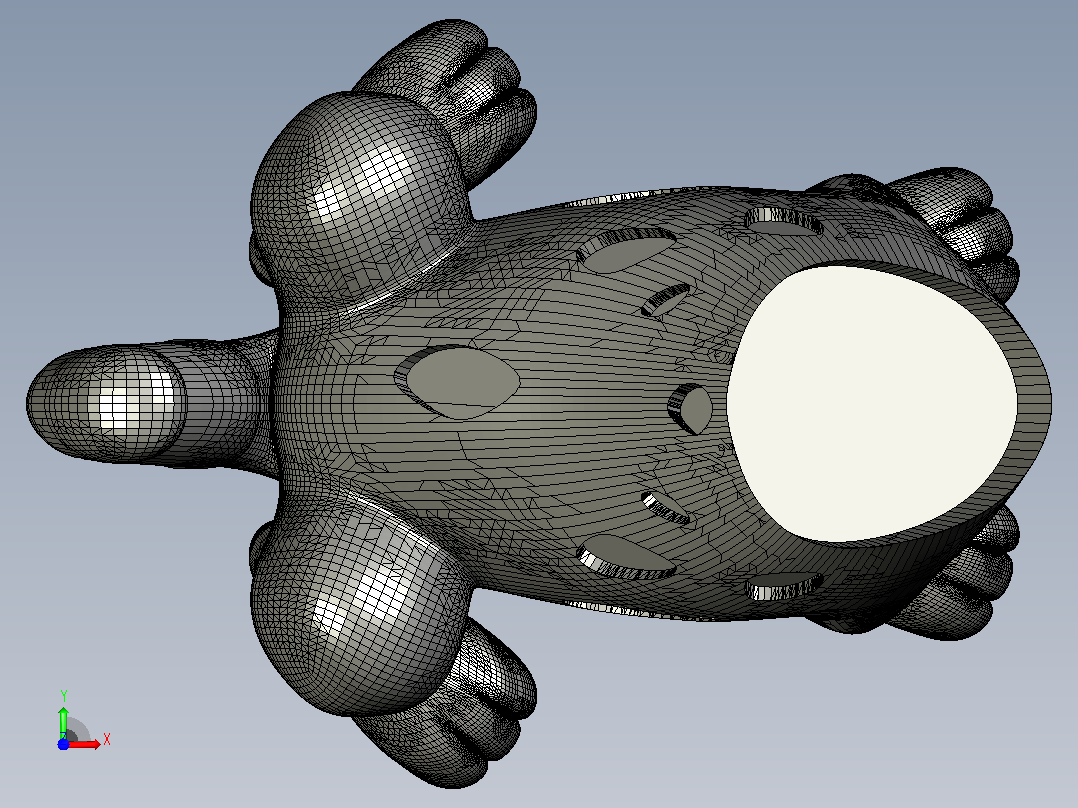Click the red "X" axis label
Viewport: 1078px width, 808px height.
tap(107, 740)
